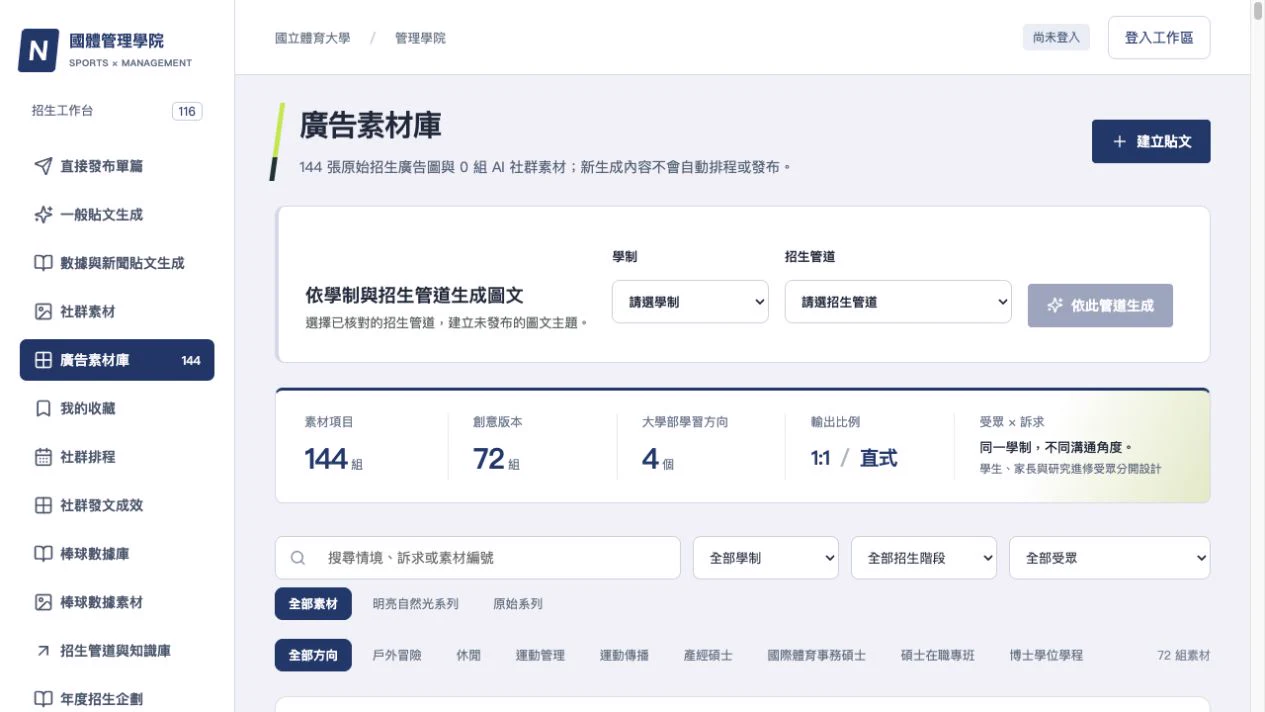Click the 建立貼文 button
Image resolution: width=1265 pixels, height=712 pixels.
tap(1151, 142)
